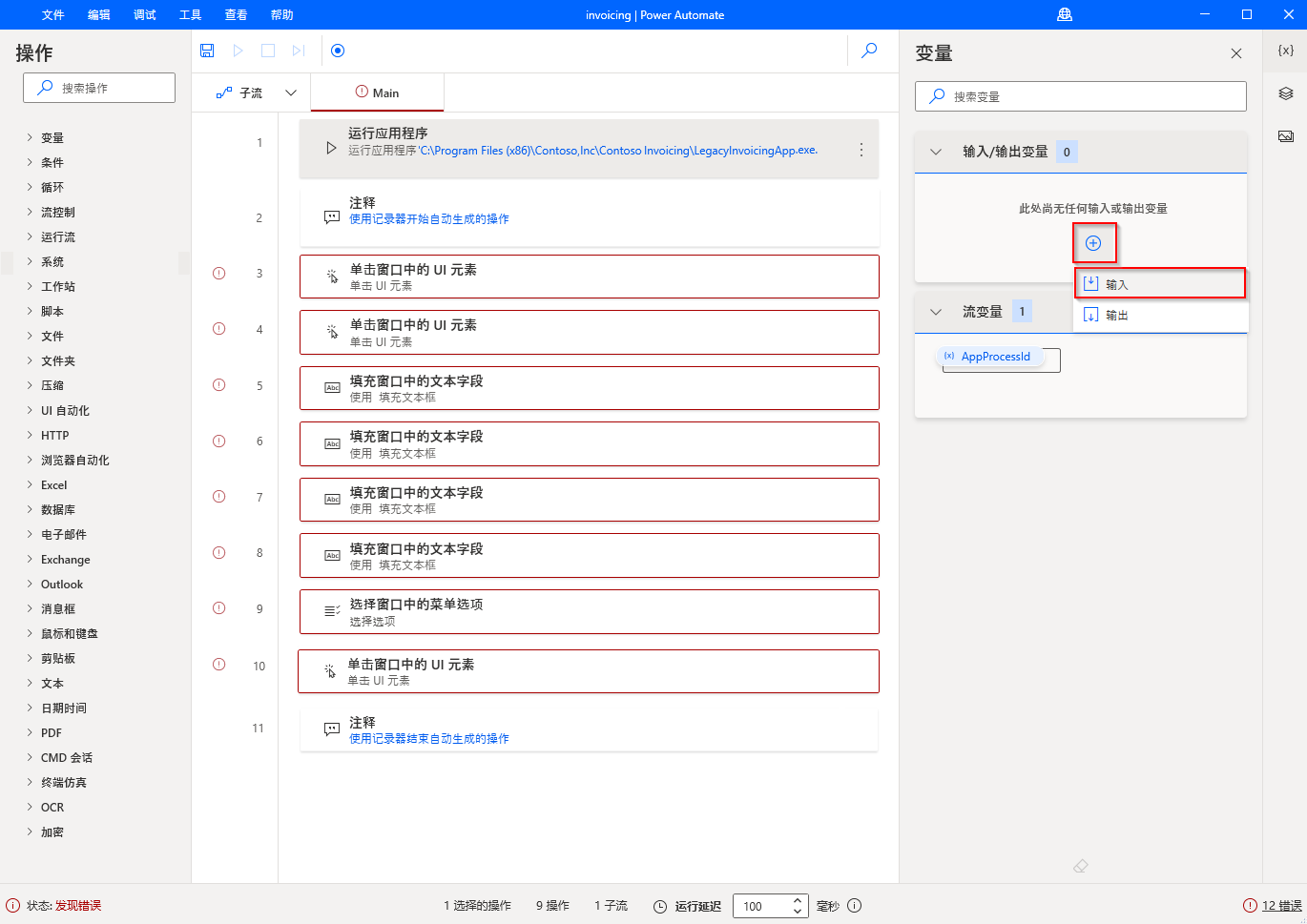
Task: Open the 文件 menu
Action: click(x=53, y=14)
